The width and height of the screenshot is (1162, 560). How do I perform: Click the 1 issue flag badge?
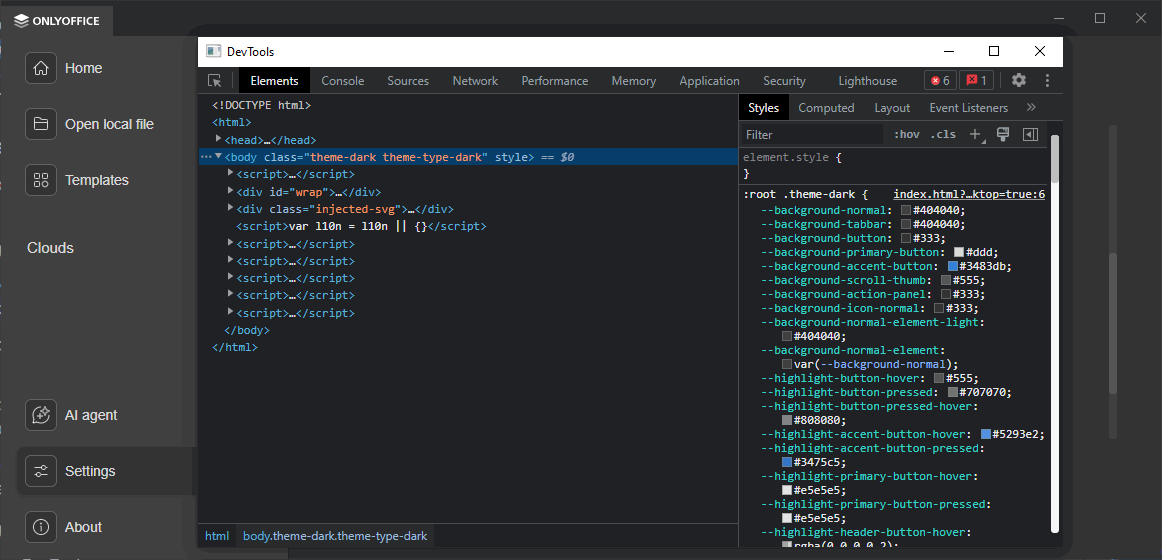click(977, 81)
